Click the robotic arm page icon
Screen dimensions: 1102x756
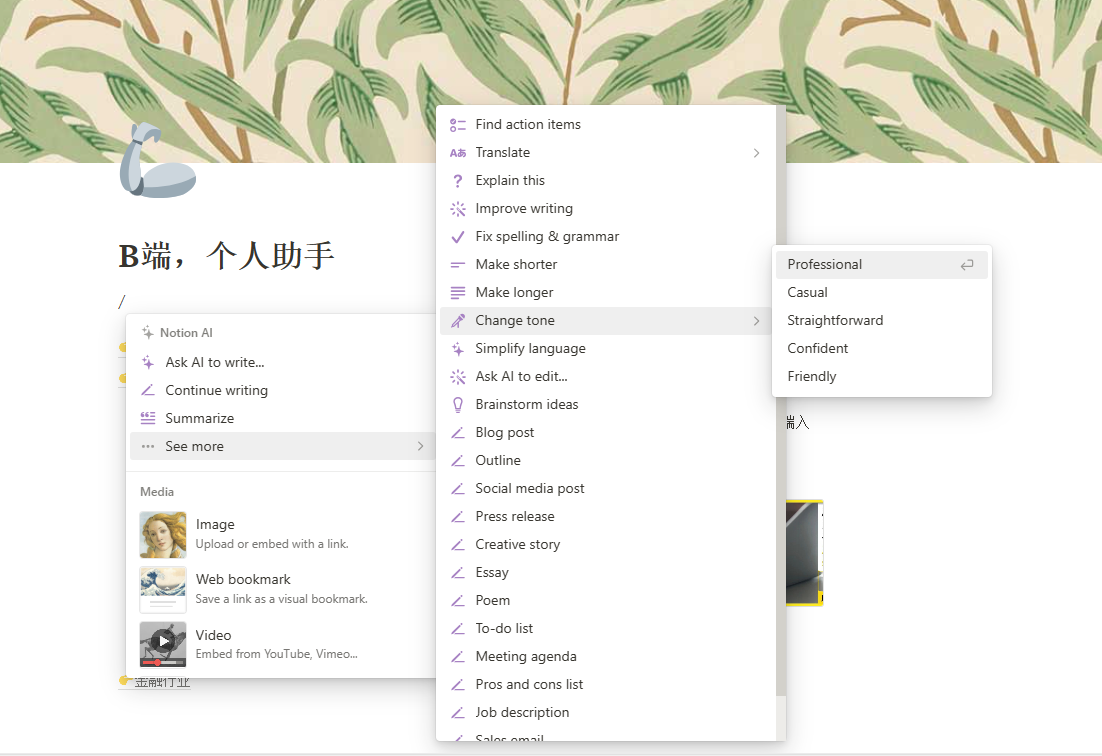(x=157, y=161)
